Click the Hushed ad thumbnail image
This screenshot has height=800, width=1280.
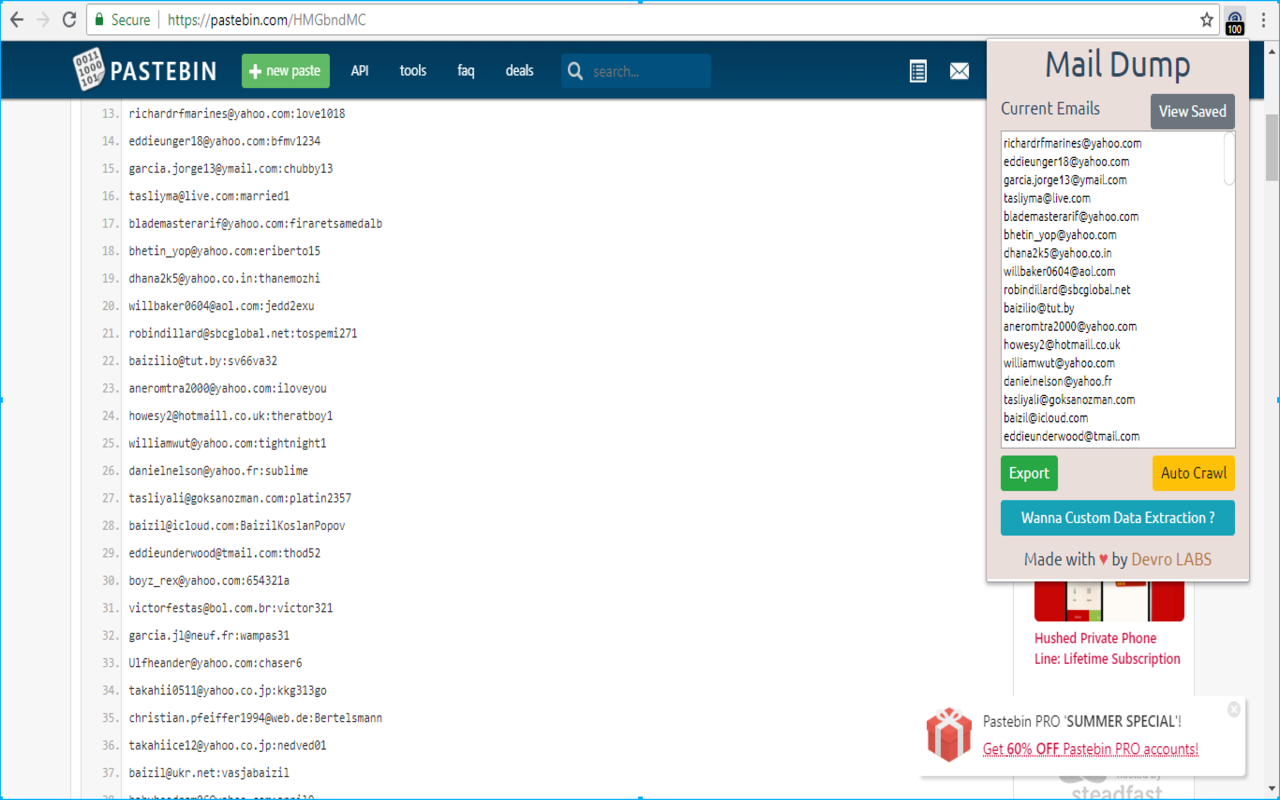[1109, 601]
